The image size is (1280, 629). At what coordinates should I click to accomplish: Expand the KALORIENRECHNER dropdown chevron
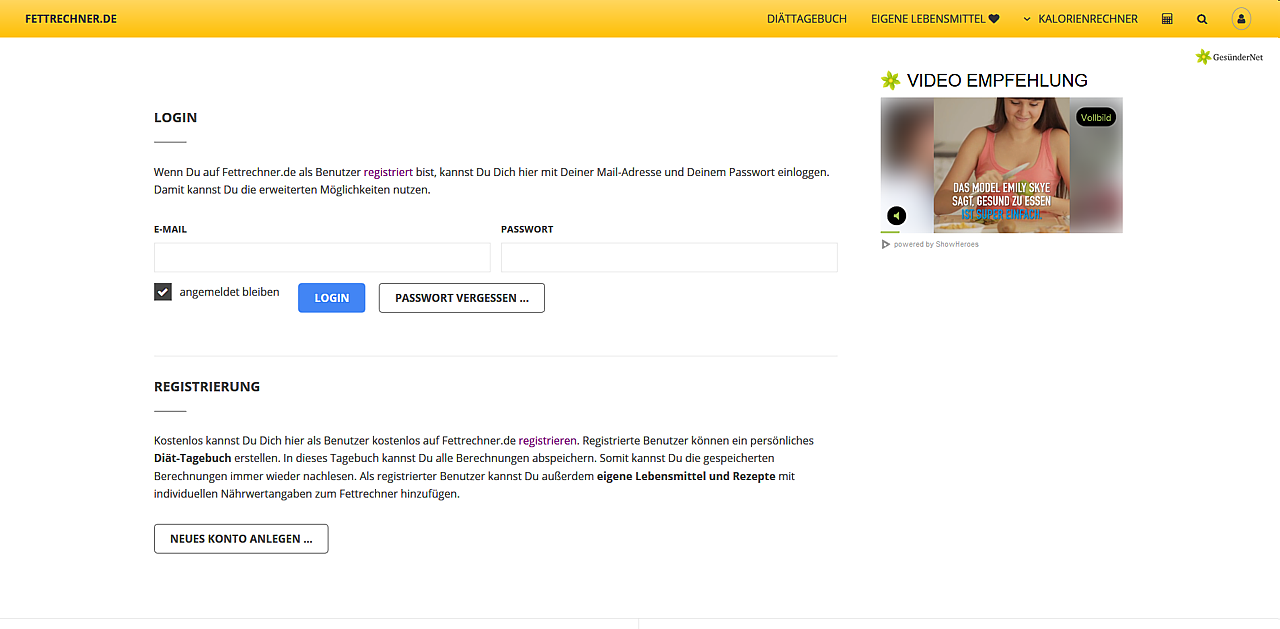(1026, 18)
